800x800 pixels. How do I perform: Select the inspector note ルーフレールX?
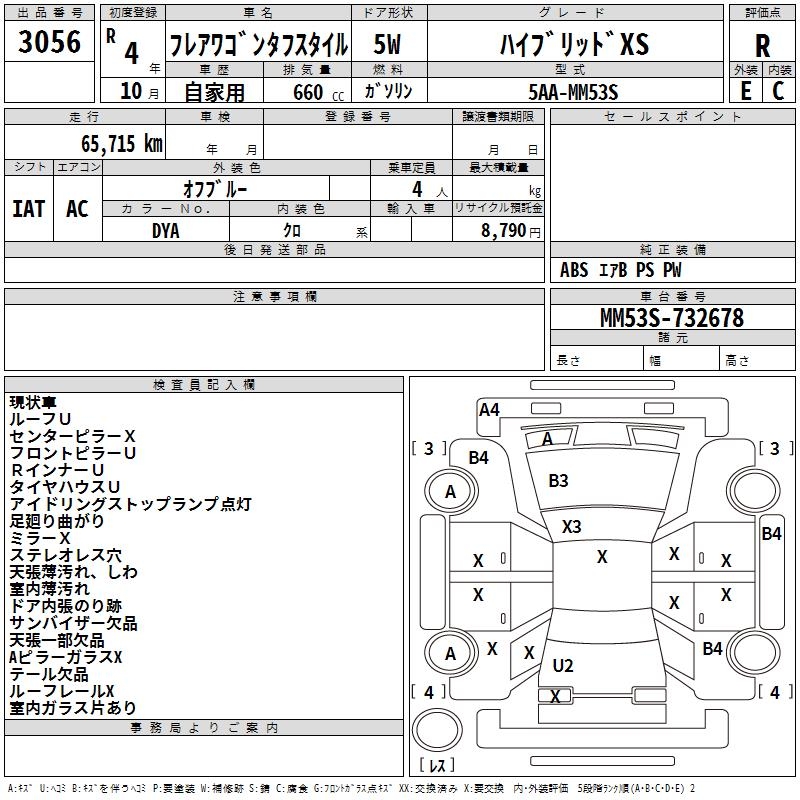click(x=61, y=691)
